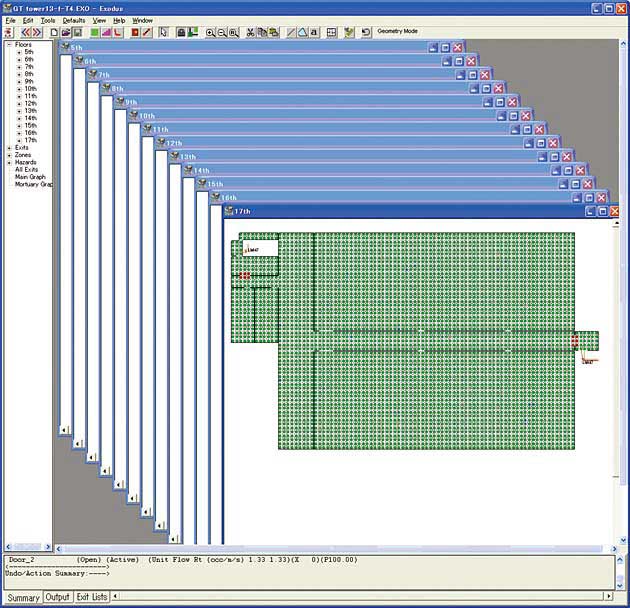This screenshot has width=630, height=608.
Task: Switch to the Output tab
Action: [57, 597]
